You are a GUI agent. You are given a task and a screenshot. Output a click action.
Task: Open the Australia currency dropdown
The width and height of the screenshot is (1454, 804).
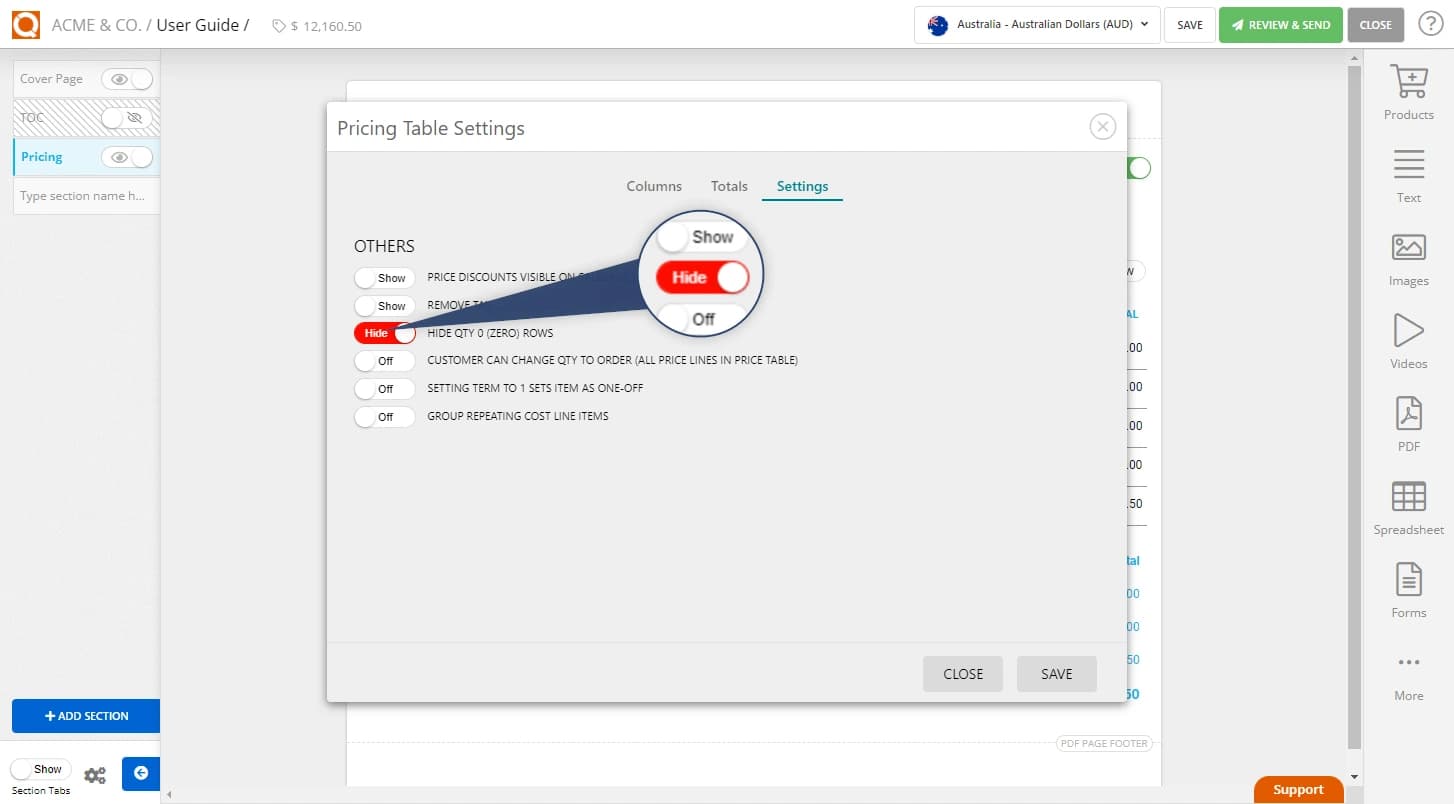[x=1036, y=25]
